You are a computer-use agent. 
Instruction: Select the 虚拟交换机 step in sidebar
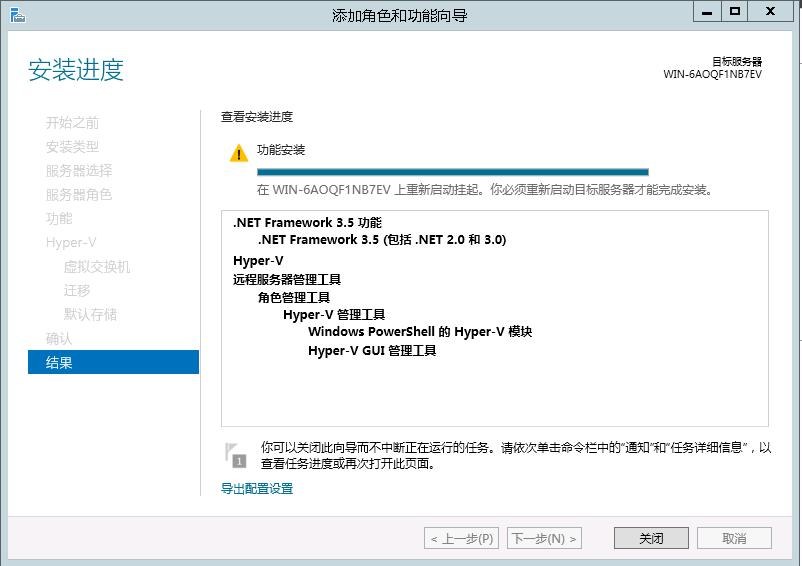pyautogui.click(x=97, y=266)
